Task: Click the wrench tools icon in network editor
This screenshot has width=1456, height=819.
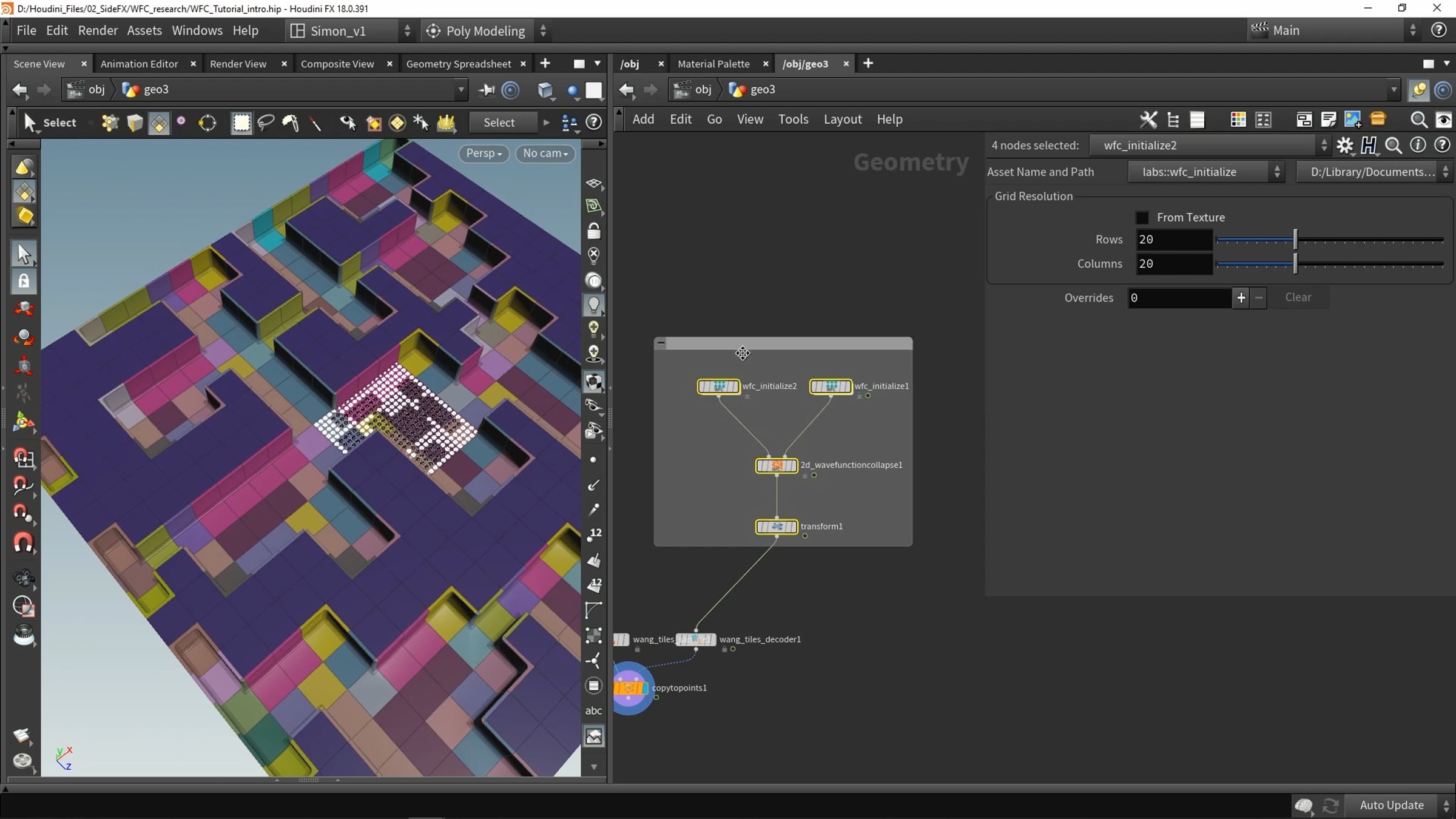Action: point(1148,120)
